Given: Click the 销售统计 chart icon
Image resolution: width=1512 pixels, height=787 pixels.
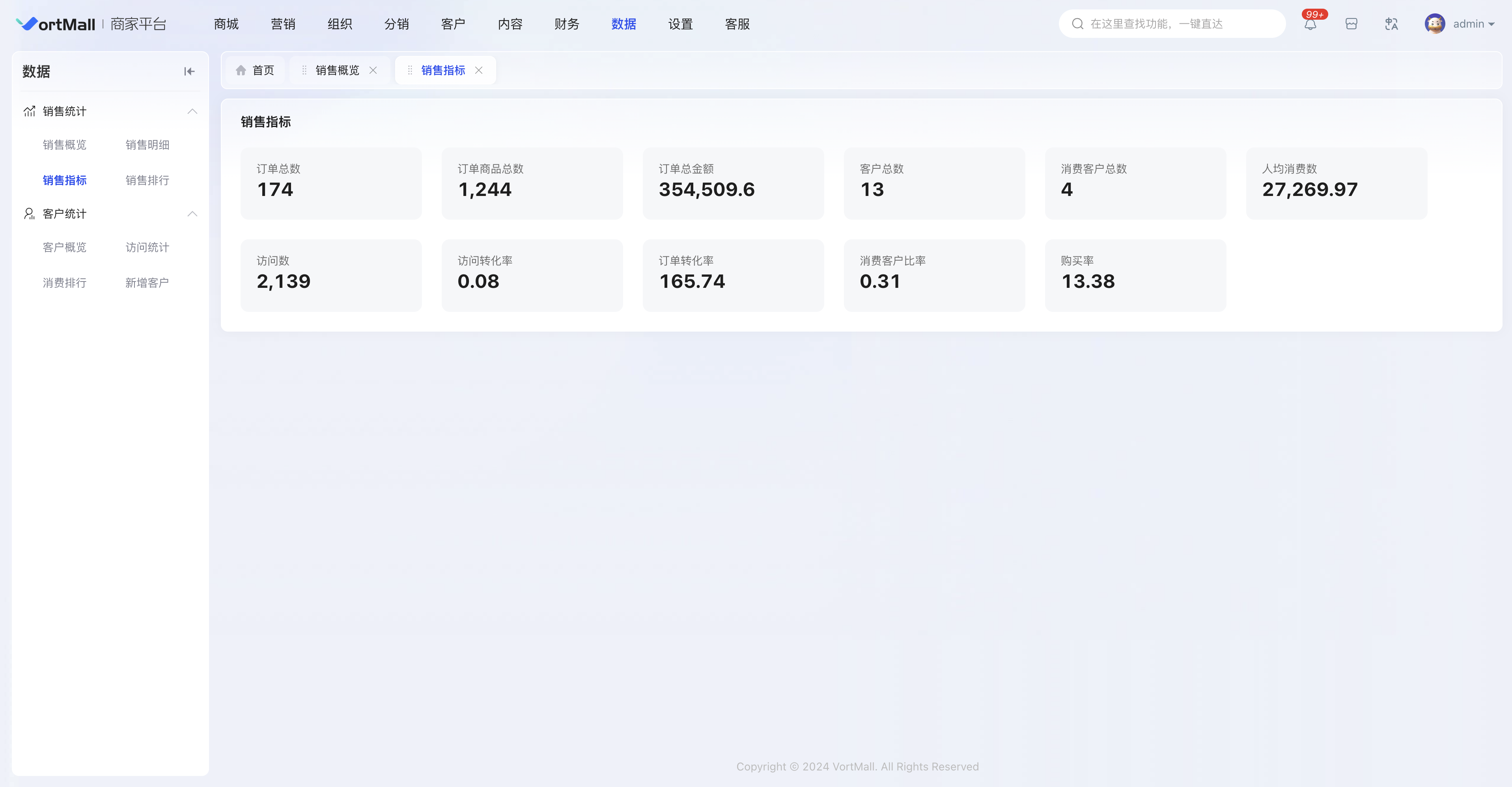Looking at the screenshot, I should (x=29, y=112).
